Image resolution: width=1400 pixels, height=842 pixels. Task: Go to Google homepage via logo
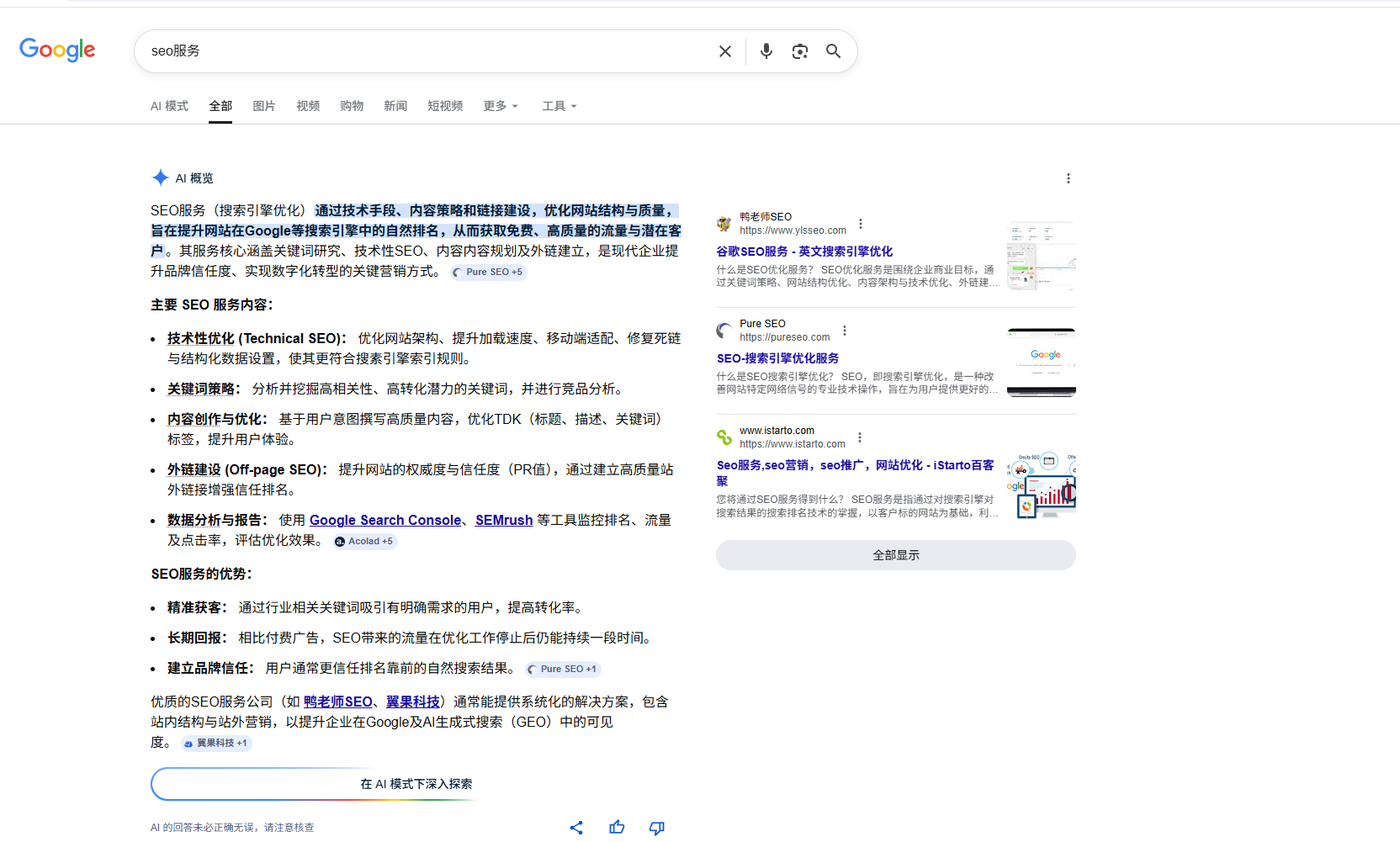point(57,50)
